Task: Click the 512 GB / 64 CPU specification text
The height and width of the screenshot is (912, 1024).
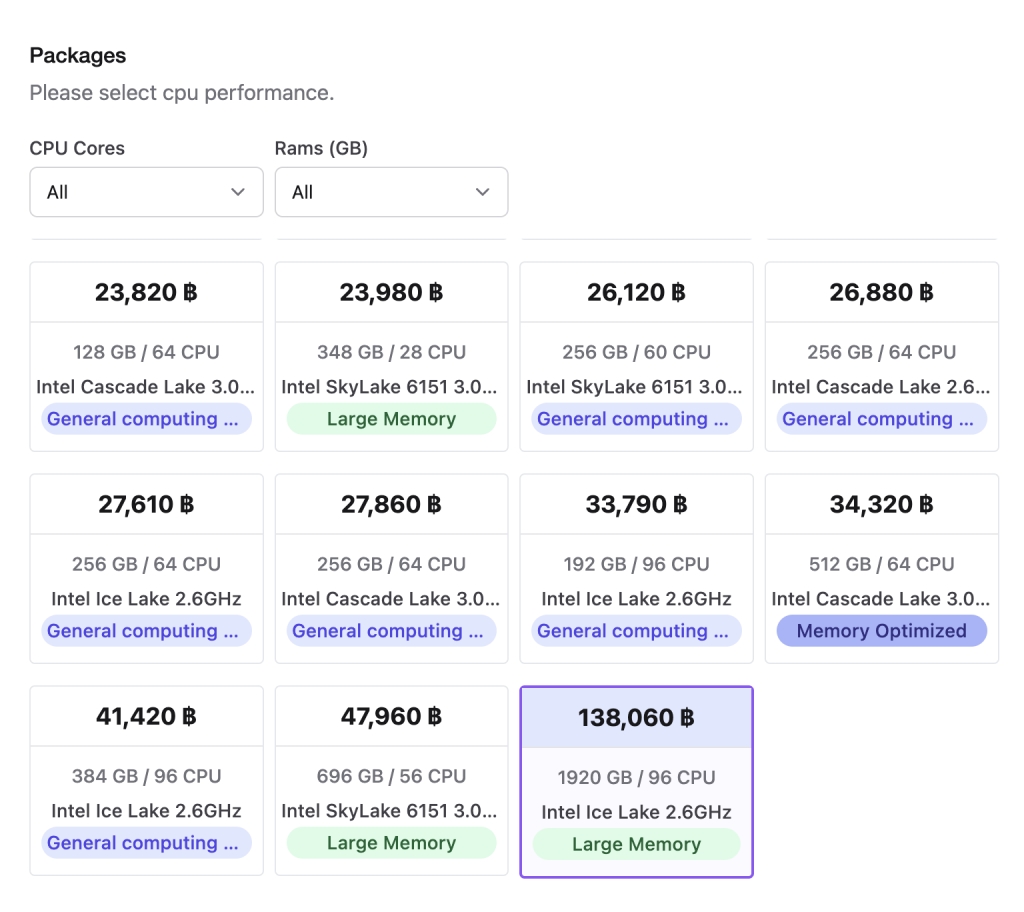Action: click(x=881, y=564)
